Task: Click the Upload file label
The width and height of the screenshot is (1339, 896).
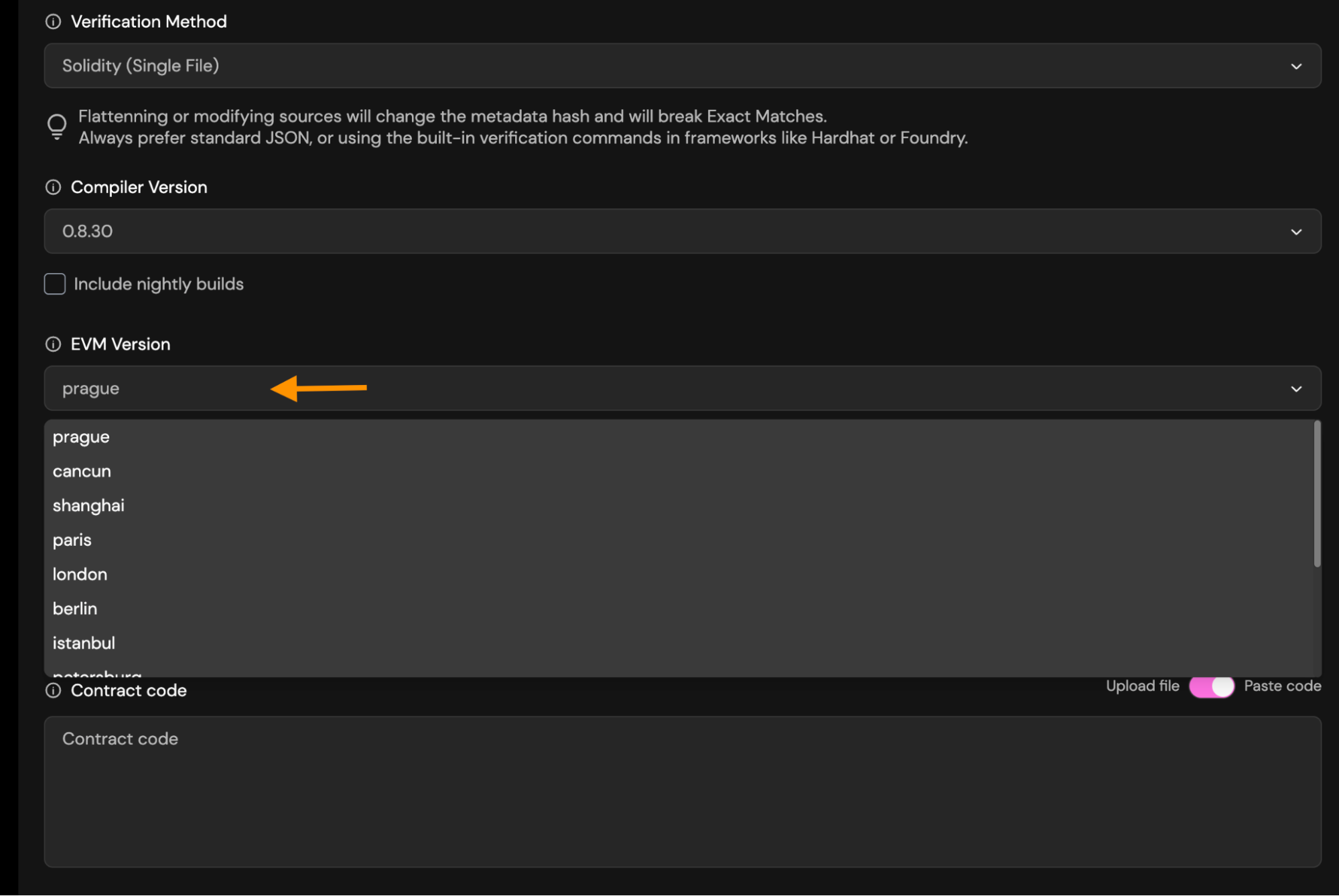Action: pos(1142,686)
